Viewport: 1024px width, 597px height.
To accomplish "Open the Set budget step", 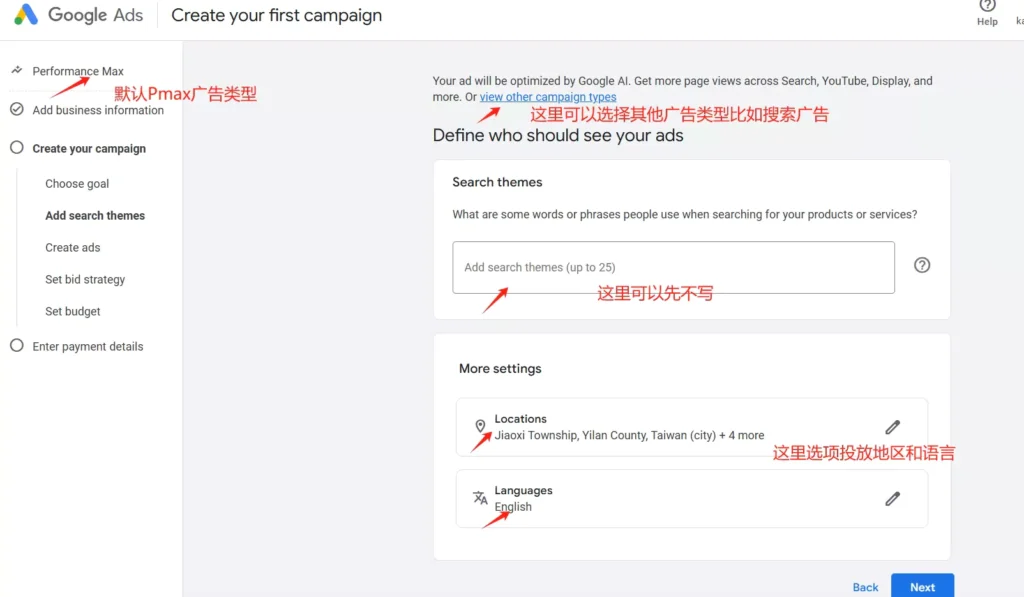I will click(73, 311).
